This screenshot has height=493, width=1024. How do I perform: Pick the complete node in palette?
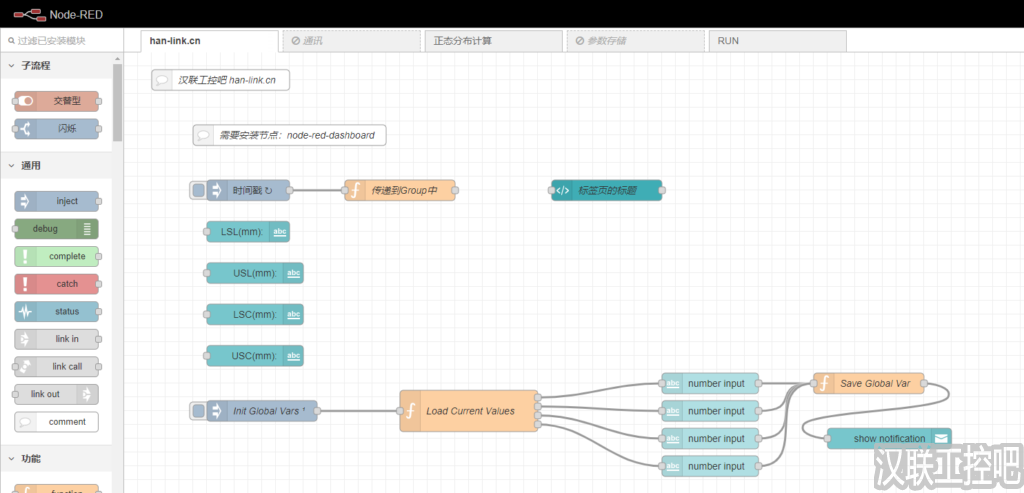pyautogui.click(x=56, y=256)
